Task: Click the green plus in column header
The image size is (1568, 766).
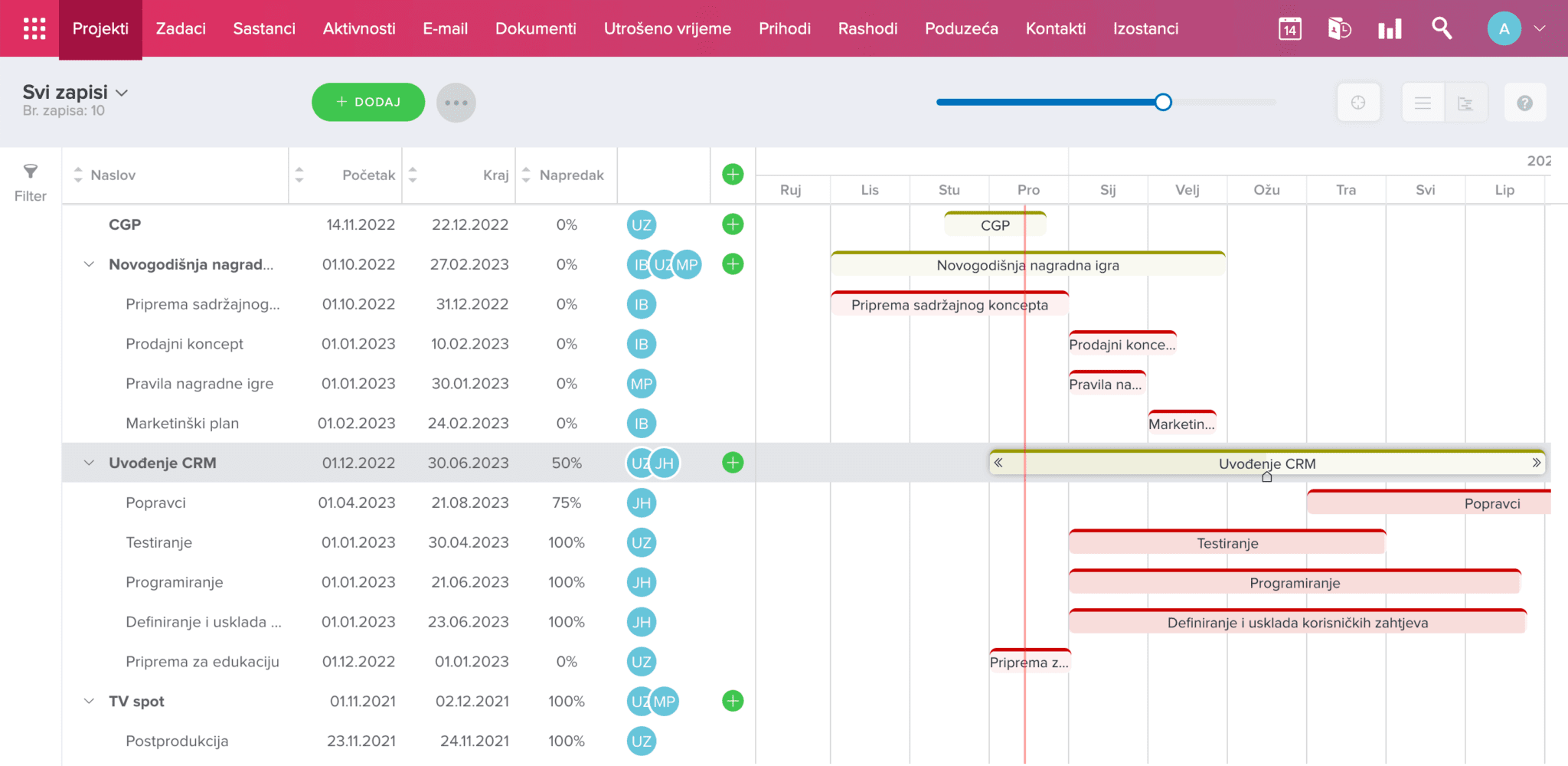Action: (x=733, y=175)
